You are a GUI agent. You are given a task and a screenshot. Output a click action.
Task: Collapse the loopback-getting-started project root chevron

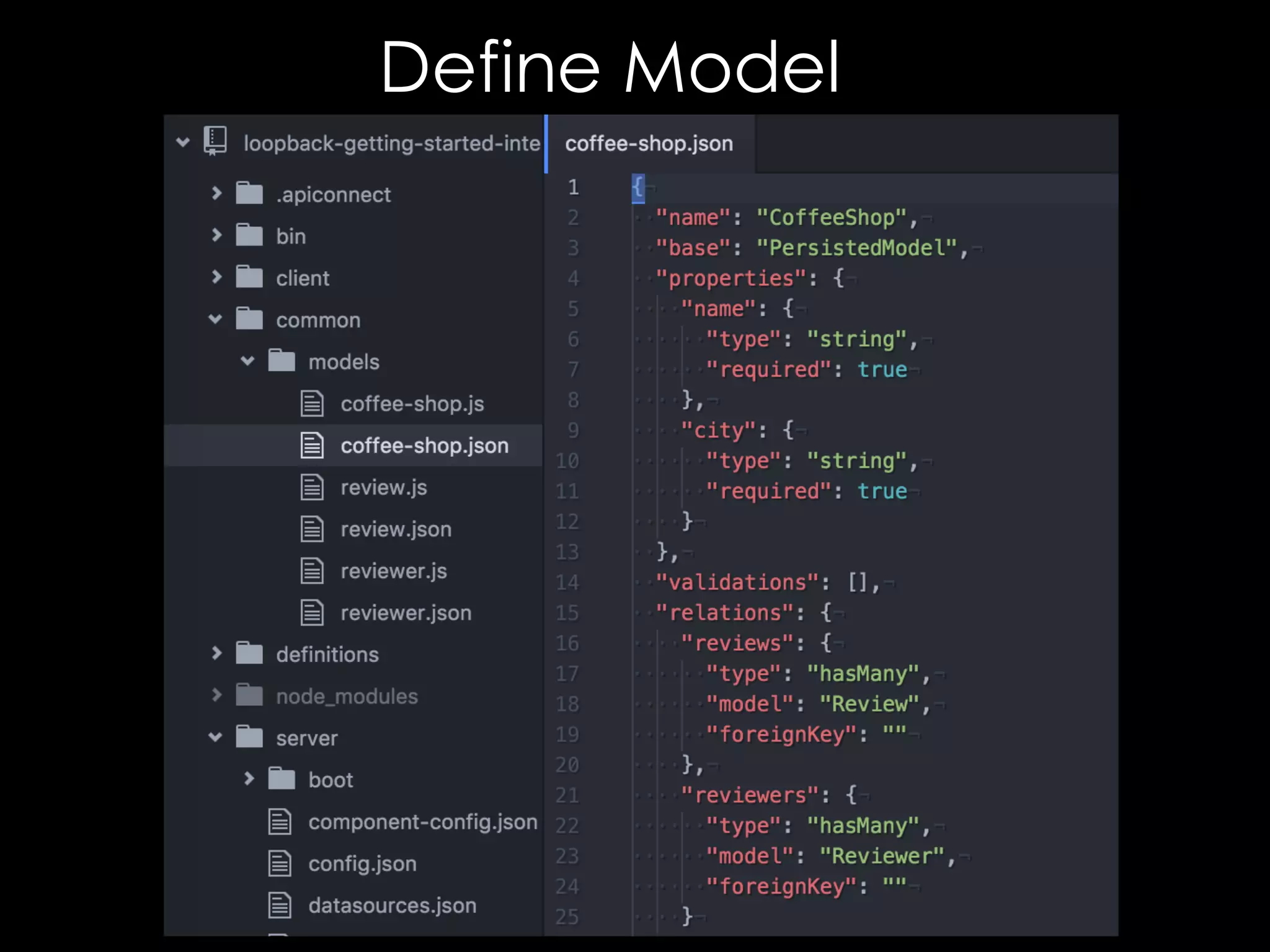pos(183,142)
